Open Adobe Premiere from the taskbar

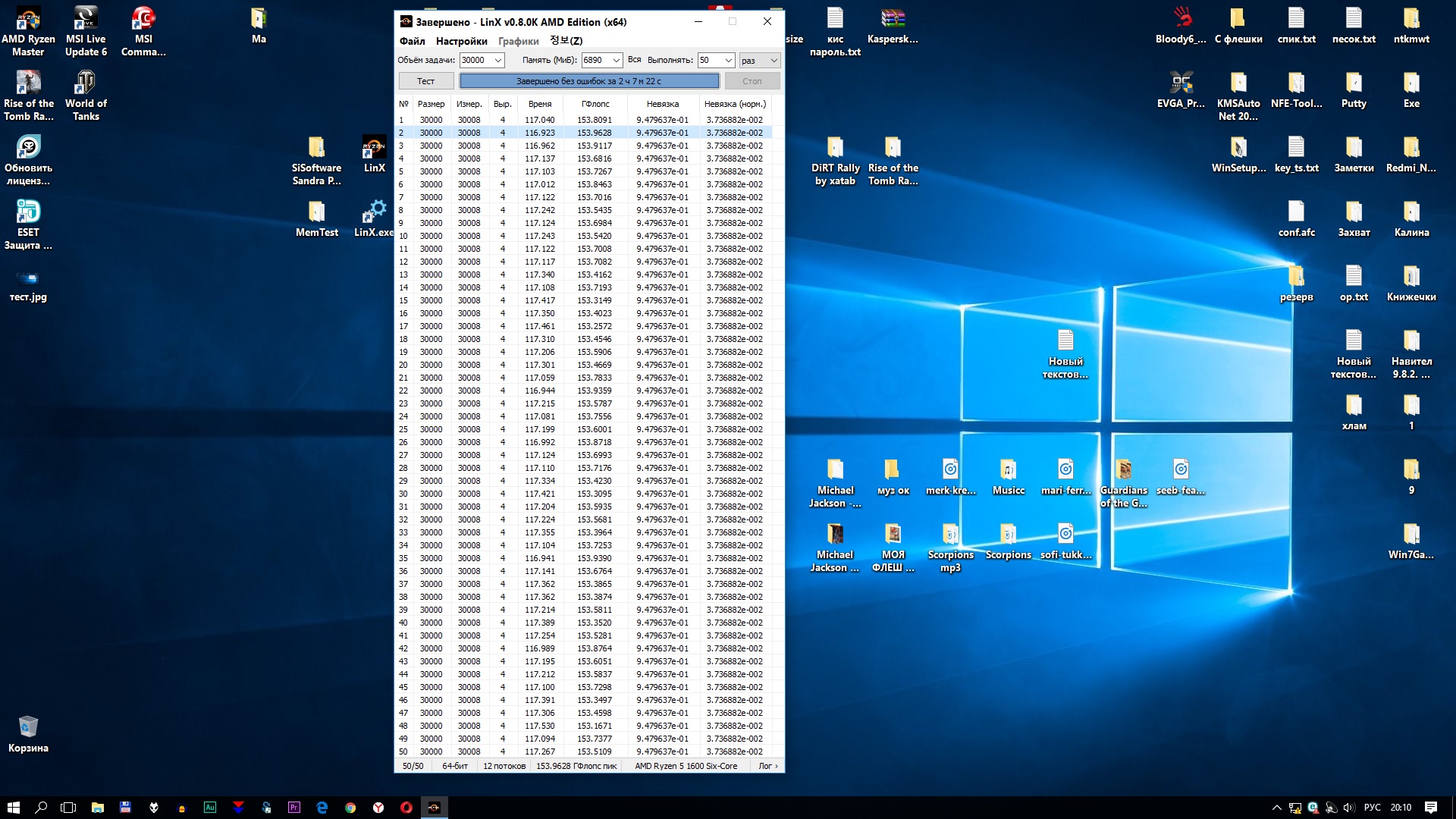click(x=294, y=808)
